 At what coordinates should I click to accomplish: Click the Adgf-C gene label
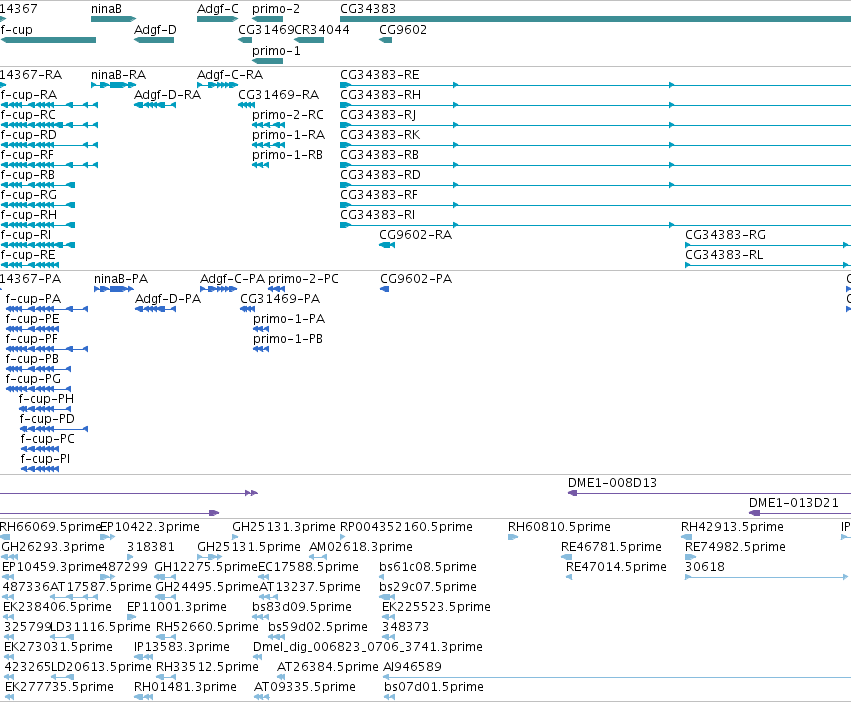(218, 9)
